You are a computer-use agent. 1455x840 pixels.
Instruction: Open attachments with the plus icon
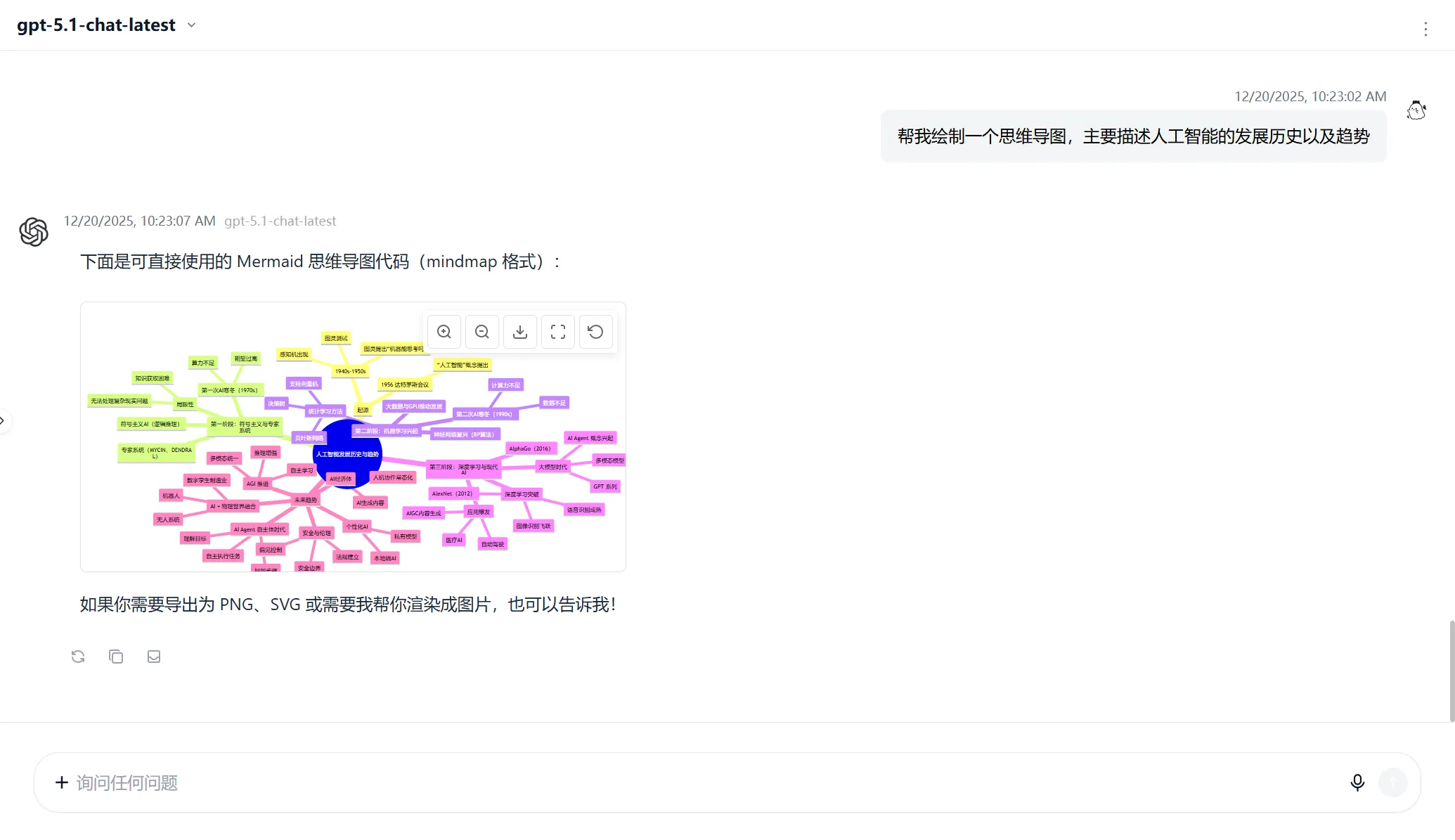click(x=61, y=782)
